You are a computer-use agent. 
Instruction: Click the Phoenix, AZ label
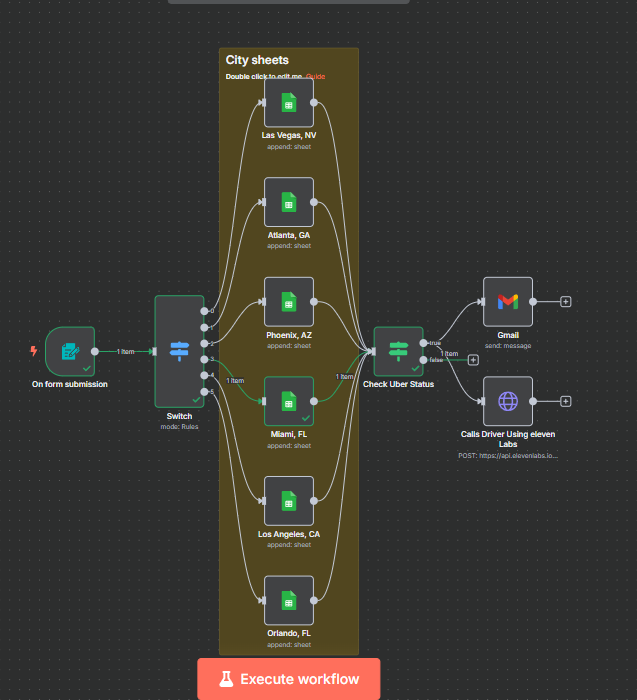289,335
